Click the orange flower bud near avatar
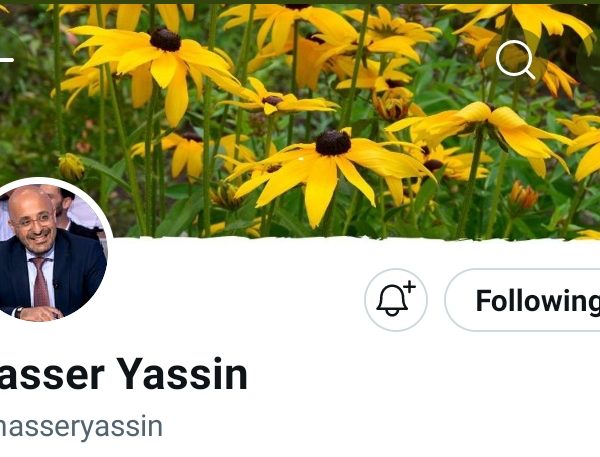This screenshot has width=600, height=457. coord(71,167)
